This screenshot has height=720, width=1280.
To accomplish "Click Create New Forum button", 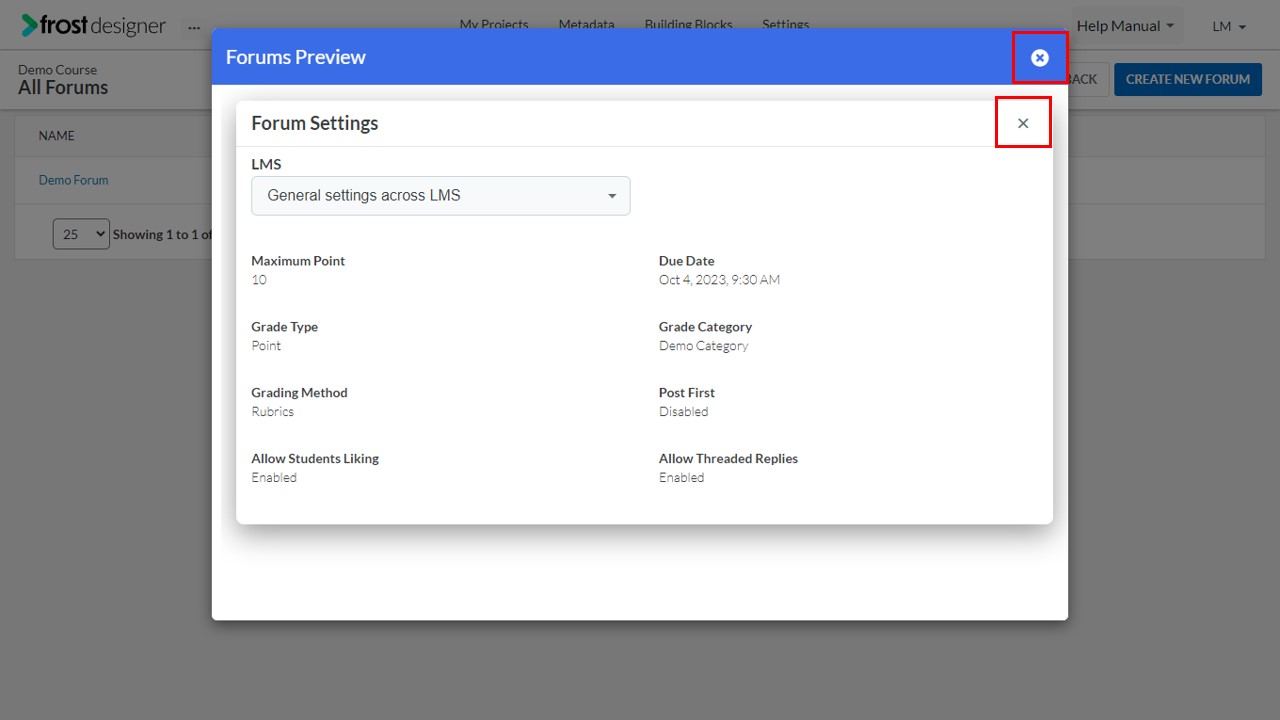I will (x=1188, y=79).
